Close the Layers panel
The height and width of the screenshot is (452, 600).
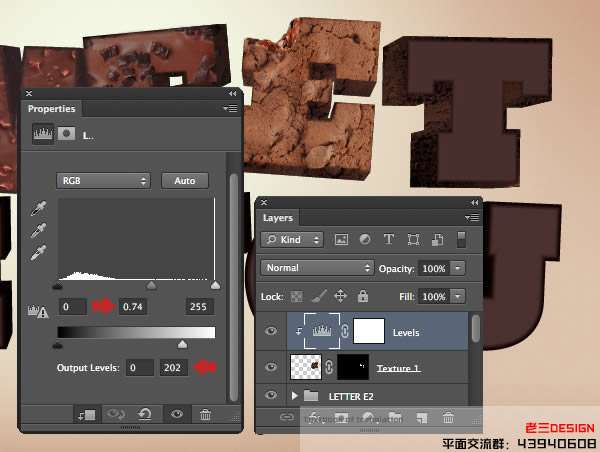coord(264,202)
